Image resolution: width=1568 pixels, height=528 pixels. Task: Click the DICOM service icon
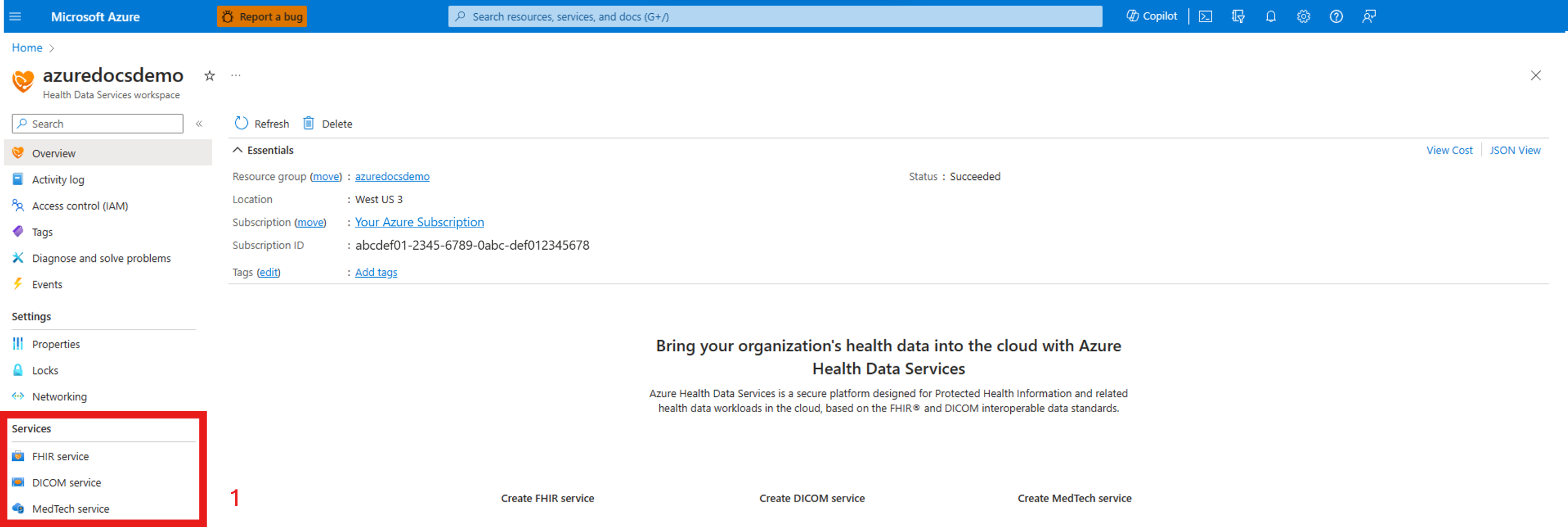[x=19, y=482]
